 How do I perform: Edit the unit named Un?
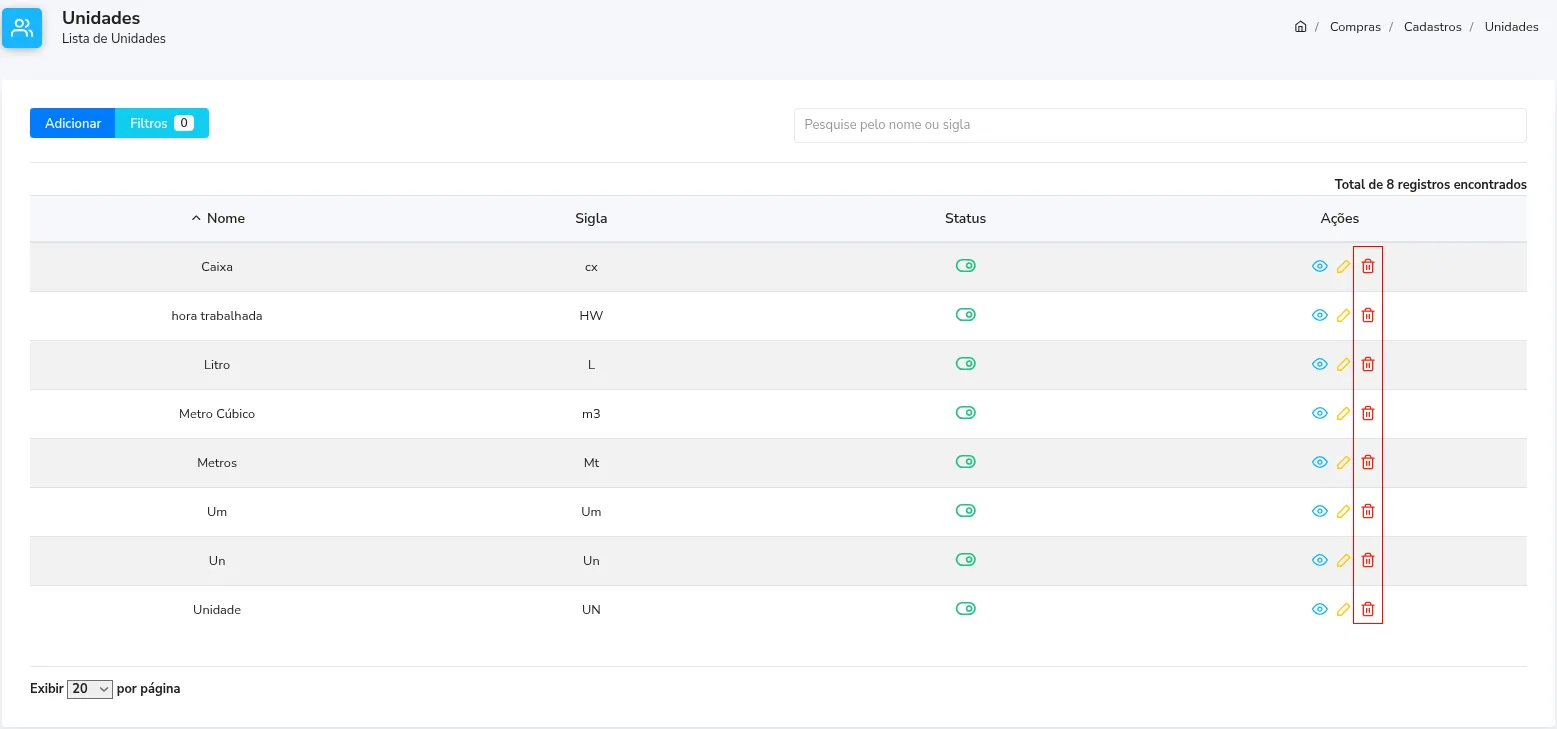(x=1343, y=560)
